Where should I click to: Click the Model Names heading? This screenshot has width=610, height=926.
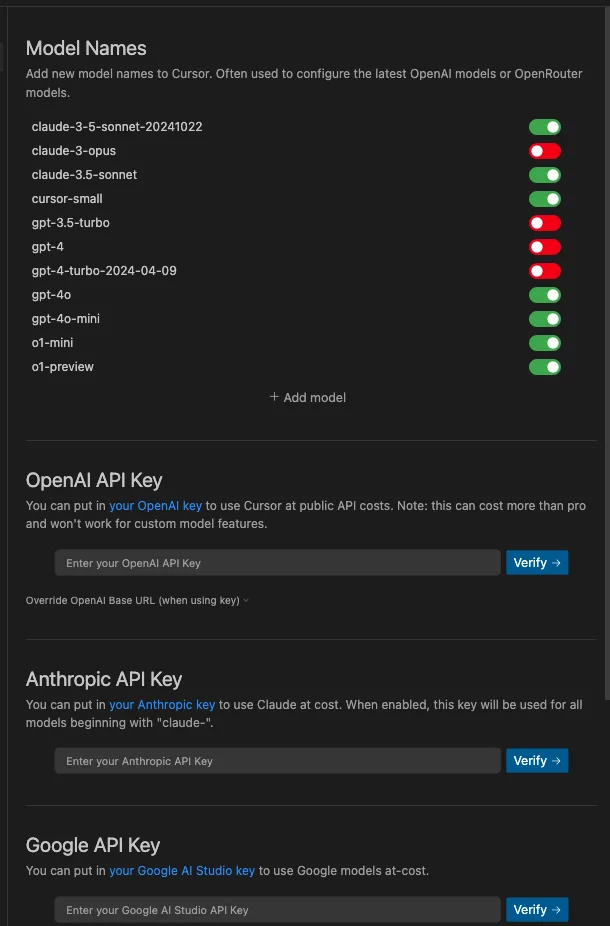(86, 48)
